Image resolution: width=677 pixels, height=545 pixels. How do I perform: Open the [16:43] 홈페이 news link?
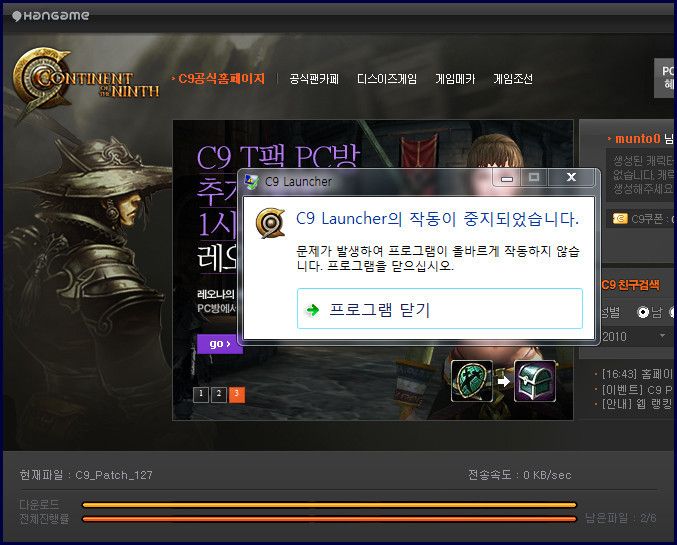coord(636,374)
